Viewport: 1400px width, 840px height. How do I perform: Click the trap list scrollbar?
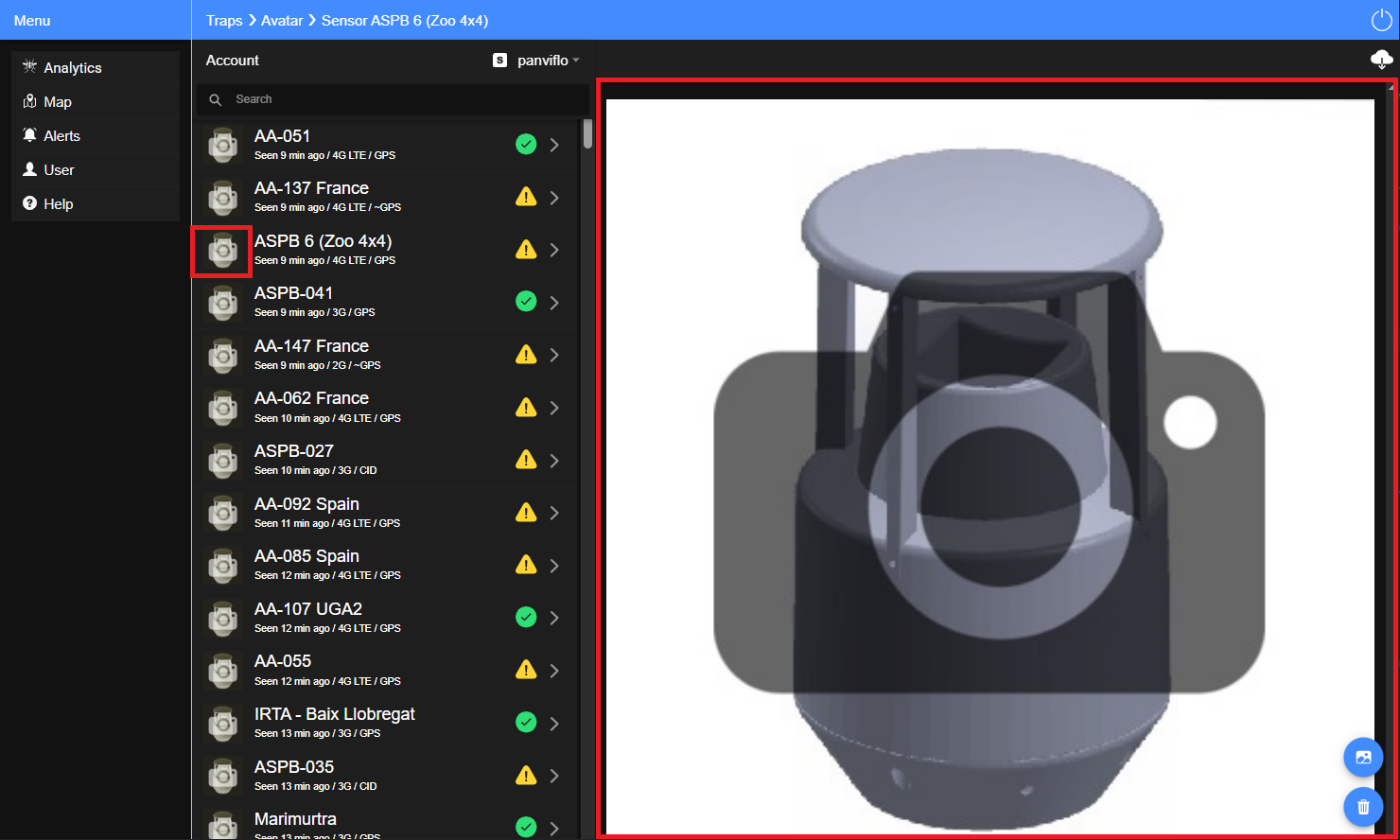point(587,134)
